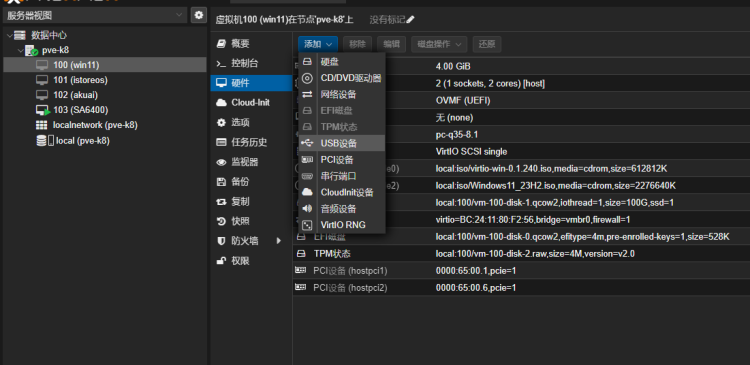Collapse the pve-k8 node

tap(20, 50)
